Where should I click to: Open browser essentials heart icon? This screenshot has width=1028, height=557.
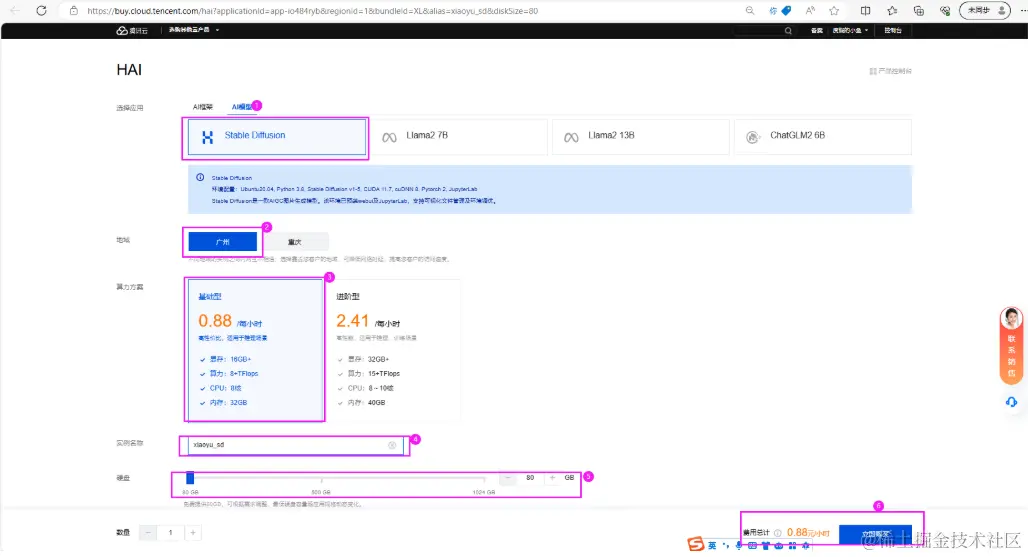945,10
